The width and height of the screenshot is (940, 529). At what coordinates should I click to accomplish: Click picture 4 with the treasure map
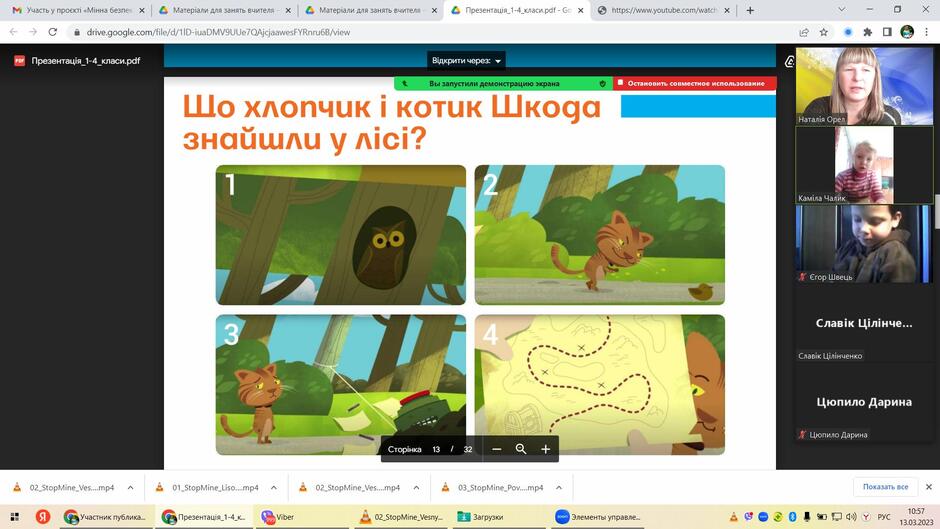(599, 384)
